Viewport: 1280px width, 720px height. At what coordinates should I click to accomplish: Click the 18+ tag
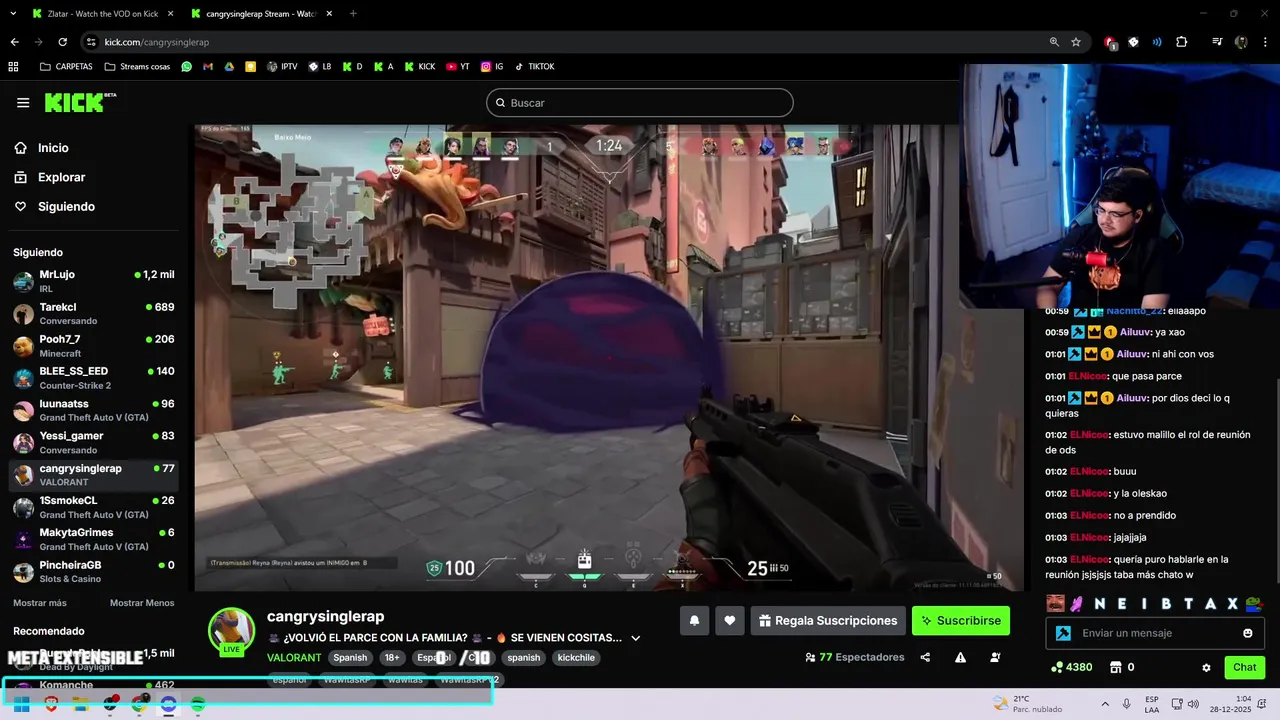pyautogui.click(x=392, y=658)
